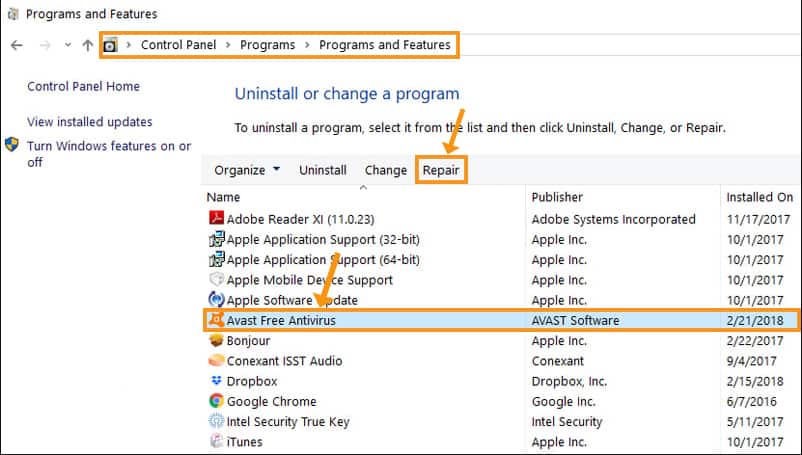
Task: Click the 2/21/2018 install date
Action: (755, 321)
